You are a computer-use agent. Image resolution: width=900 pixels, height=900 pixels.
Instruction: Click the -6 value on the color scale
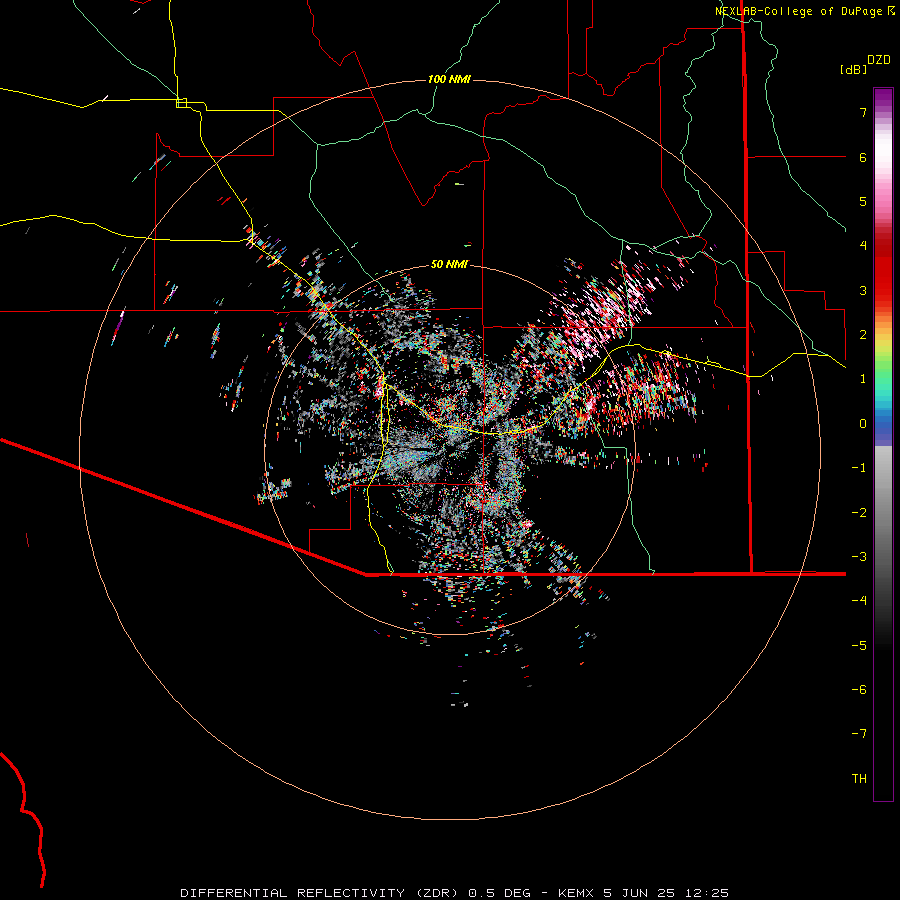point(859,690)
